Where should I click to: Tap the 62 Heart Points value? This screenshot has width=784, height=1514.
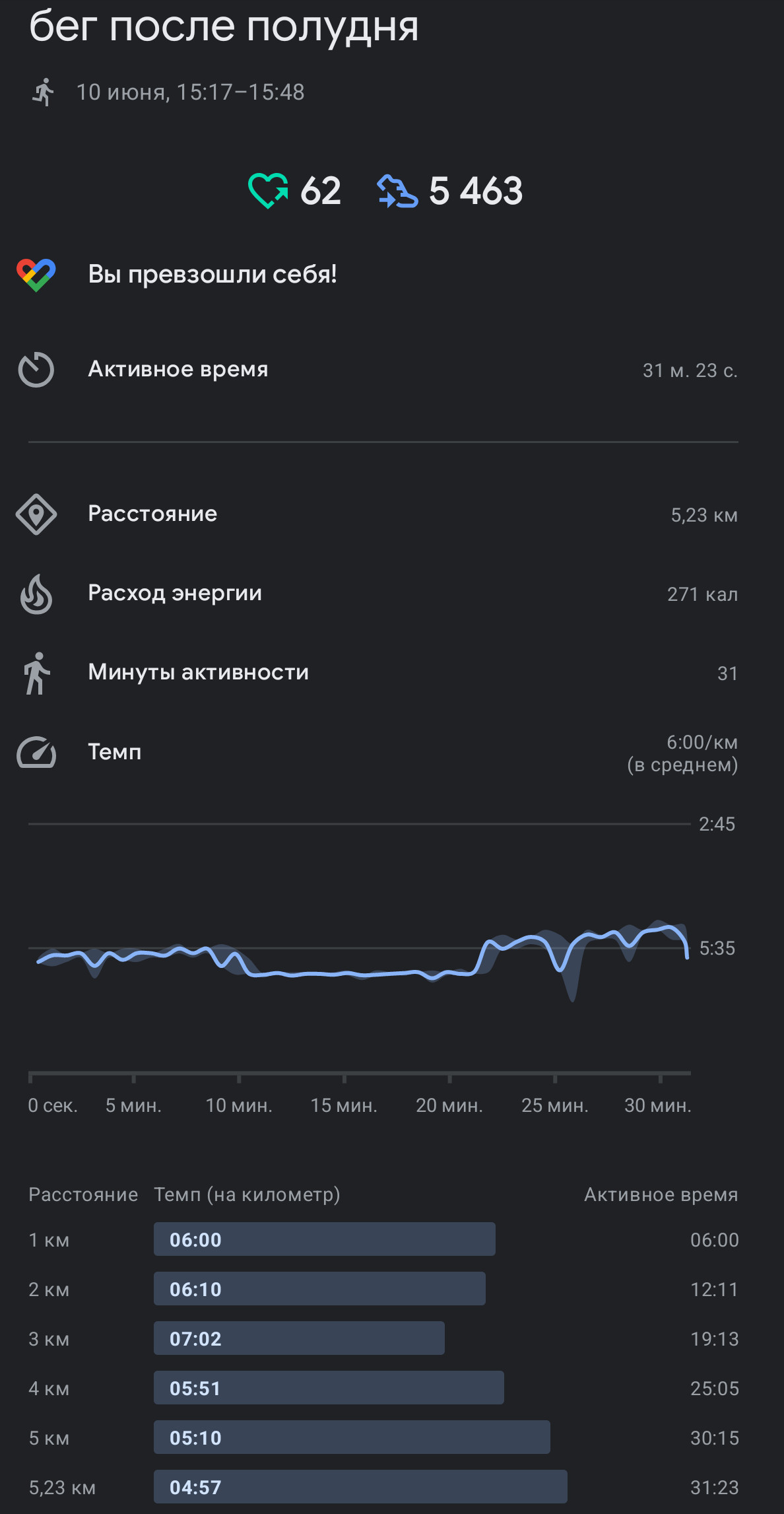[x=321, y=191]
